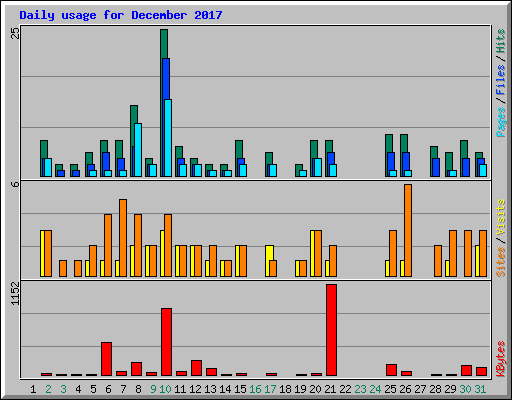Screen dimensions: 512x400
Task: Click the "KBytes" legend label
Action: (500, 359)
